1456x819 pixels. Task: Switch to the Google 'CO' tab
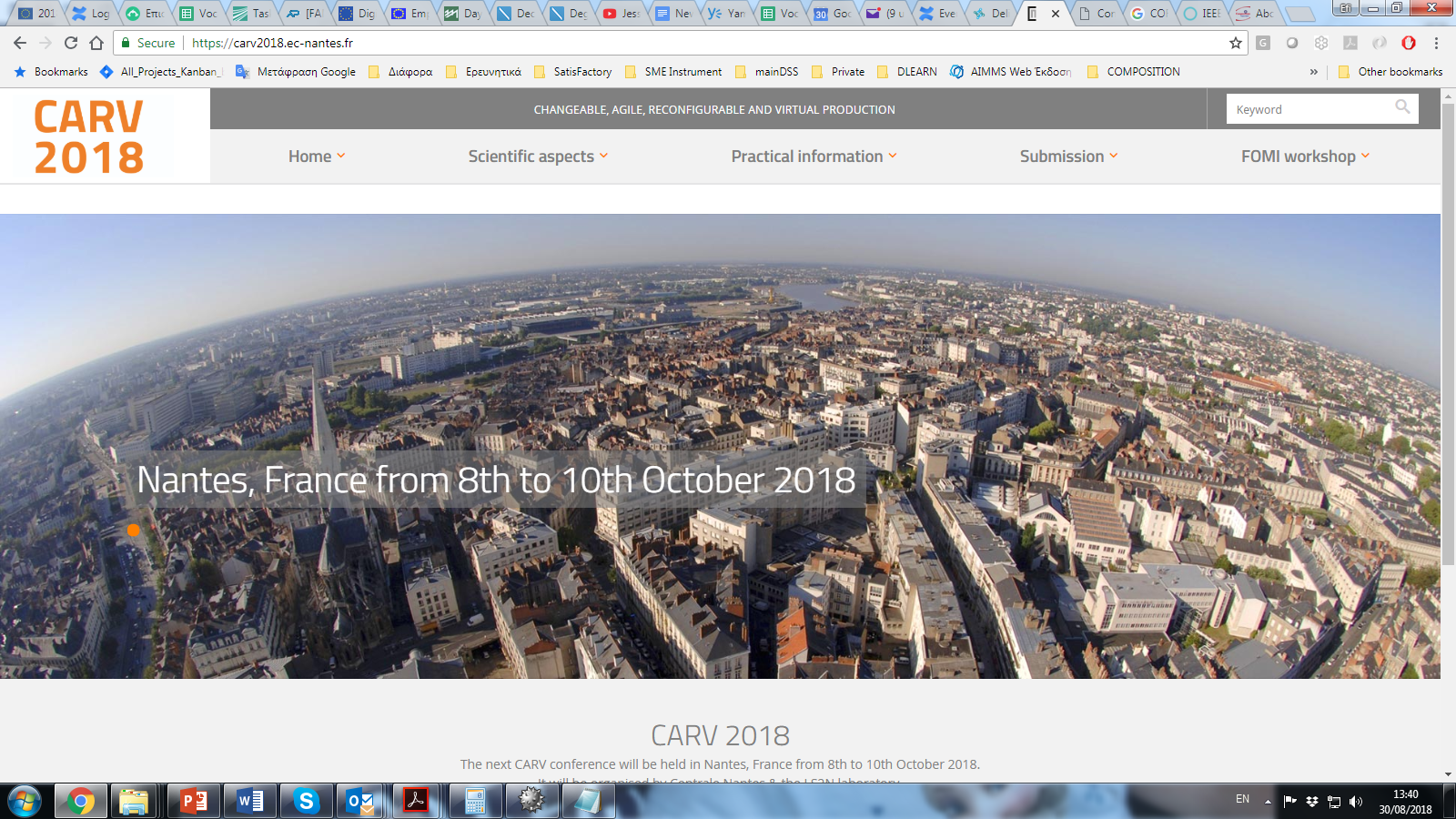click(1149, 14)
